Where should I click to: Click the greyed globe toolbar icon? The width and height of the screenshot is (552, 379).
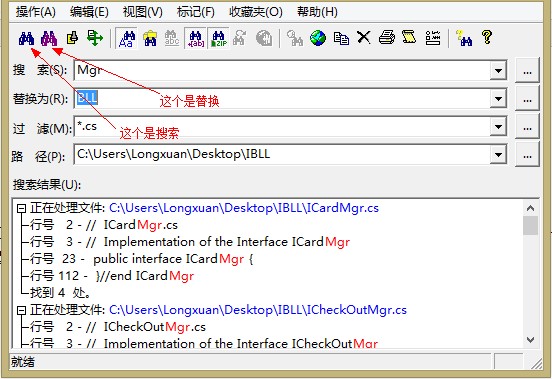coord(264,38)
